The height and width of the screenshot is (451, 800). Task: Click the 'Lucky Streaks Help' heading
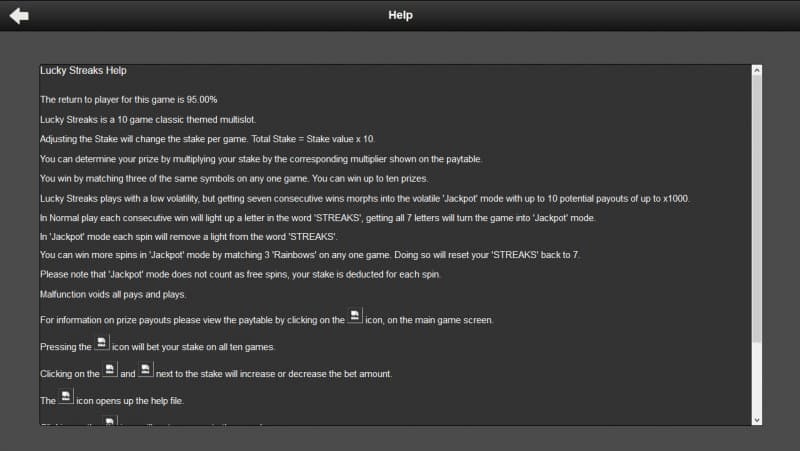(83, 71)
